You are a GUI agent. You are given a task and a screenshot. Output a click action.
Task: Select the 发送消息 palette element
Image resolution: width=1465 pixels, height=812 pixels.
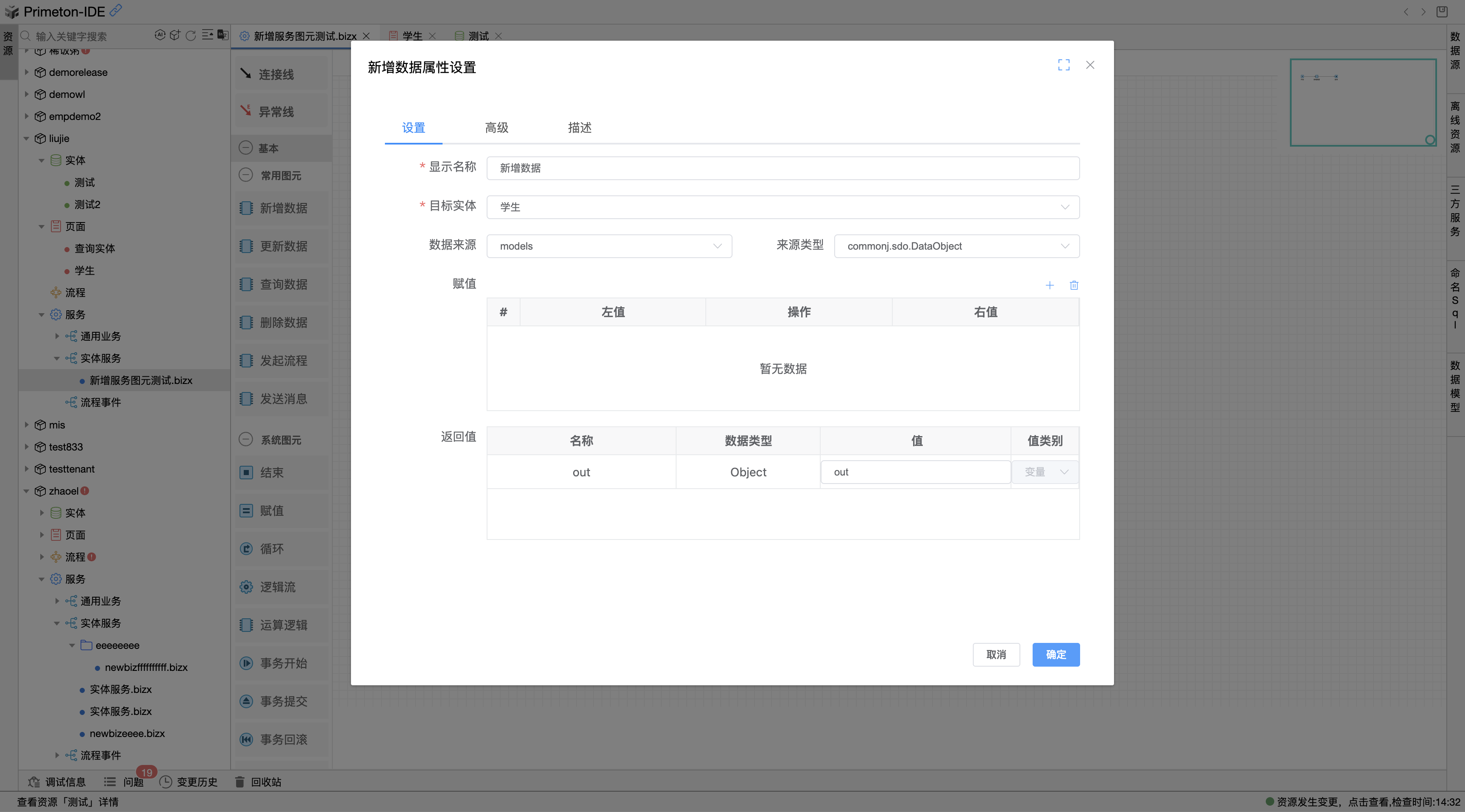click(x=283, y=398)
